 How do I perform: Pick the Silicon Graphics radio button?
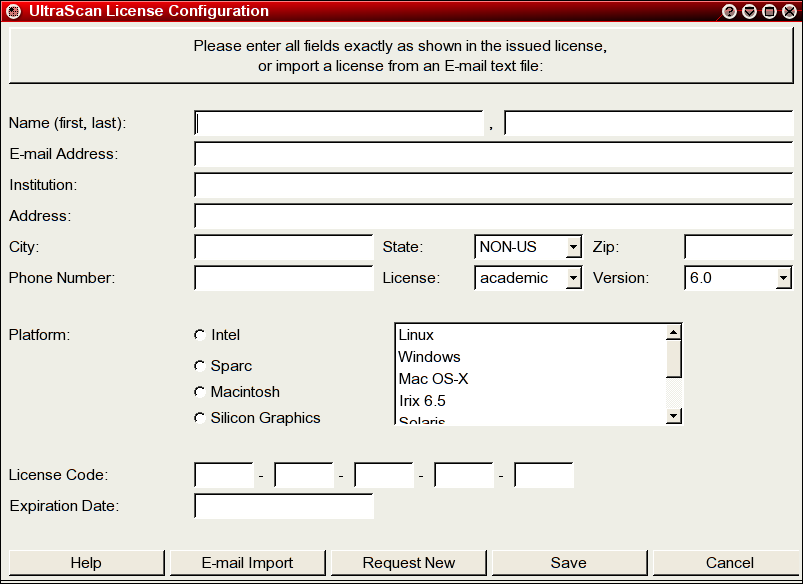(x=200, y=418)
